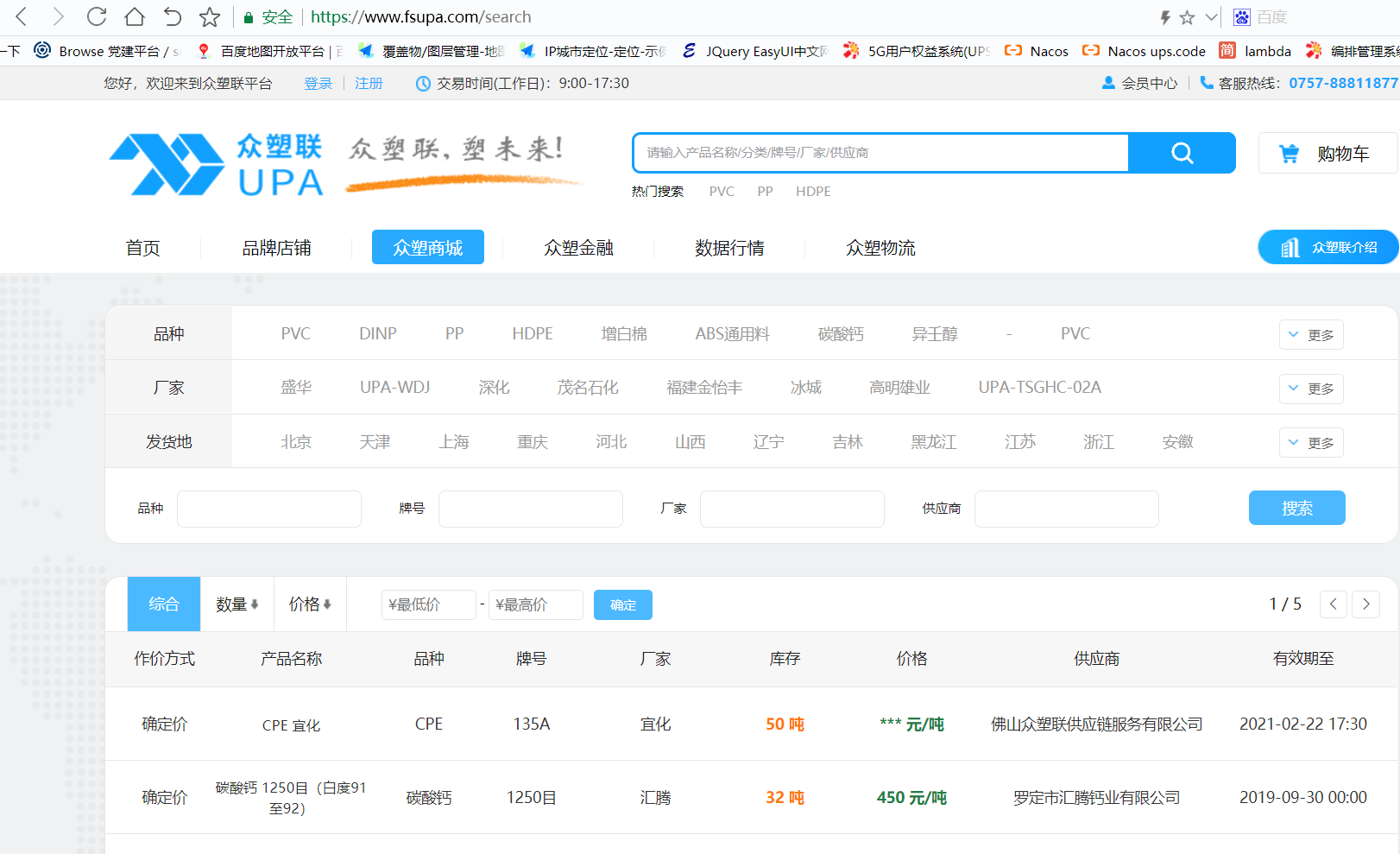Image resolution: width=1400 pixels, height=854 pixels.
Task: Open product CPE 宜化 row
Action: point(751,724)
